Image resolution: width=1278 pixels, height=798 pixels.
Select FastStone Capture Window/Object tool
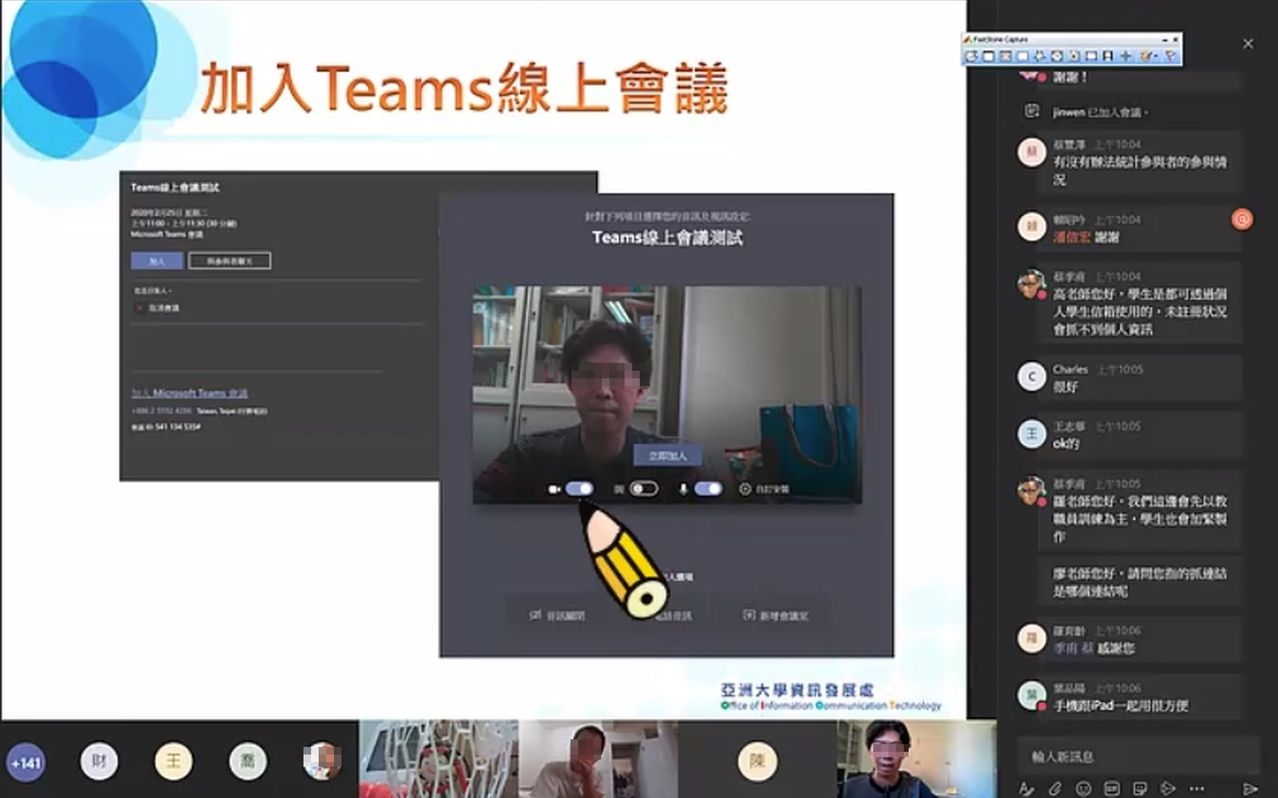(1006, 56)
